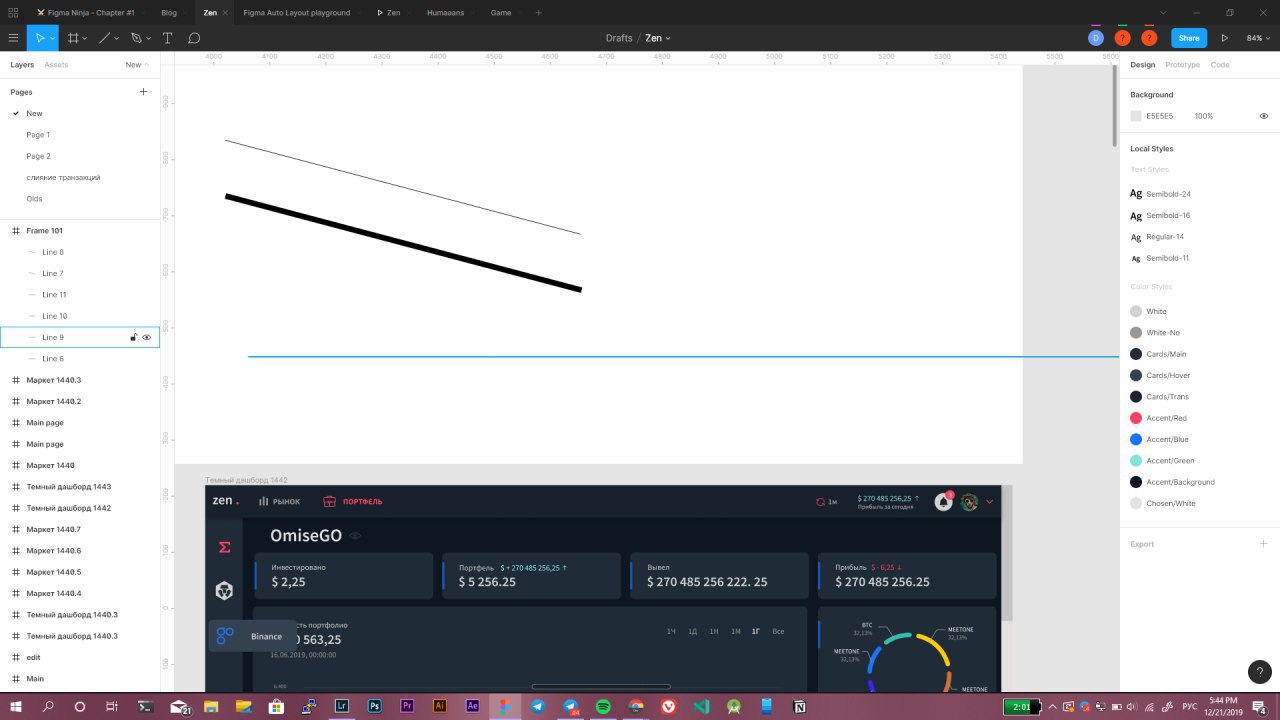
Task: Expand the window tabs chevron dropdown
Action: pyautogui.click(x=1163, y=13)
